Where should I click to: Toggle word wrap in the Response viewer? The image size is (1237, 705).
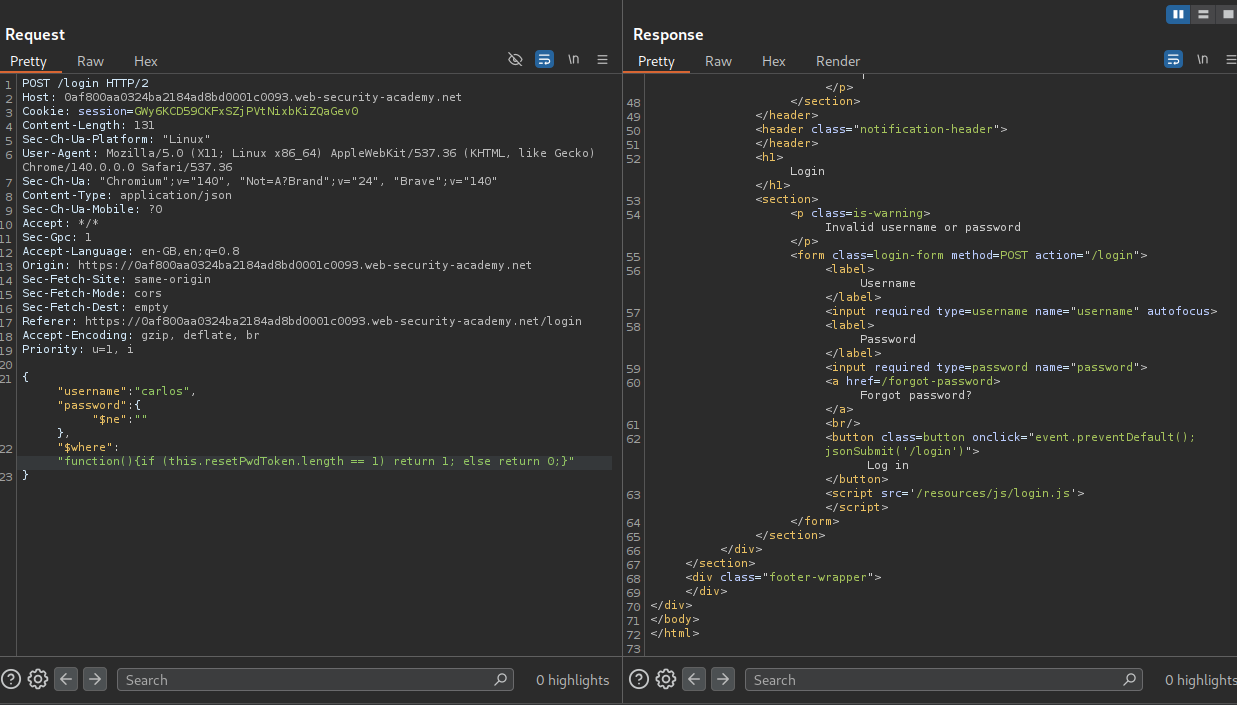pyautogui.click(x=1173, y=60)
